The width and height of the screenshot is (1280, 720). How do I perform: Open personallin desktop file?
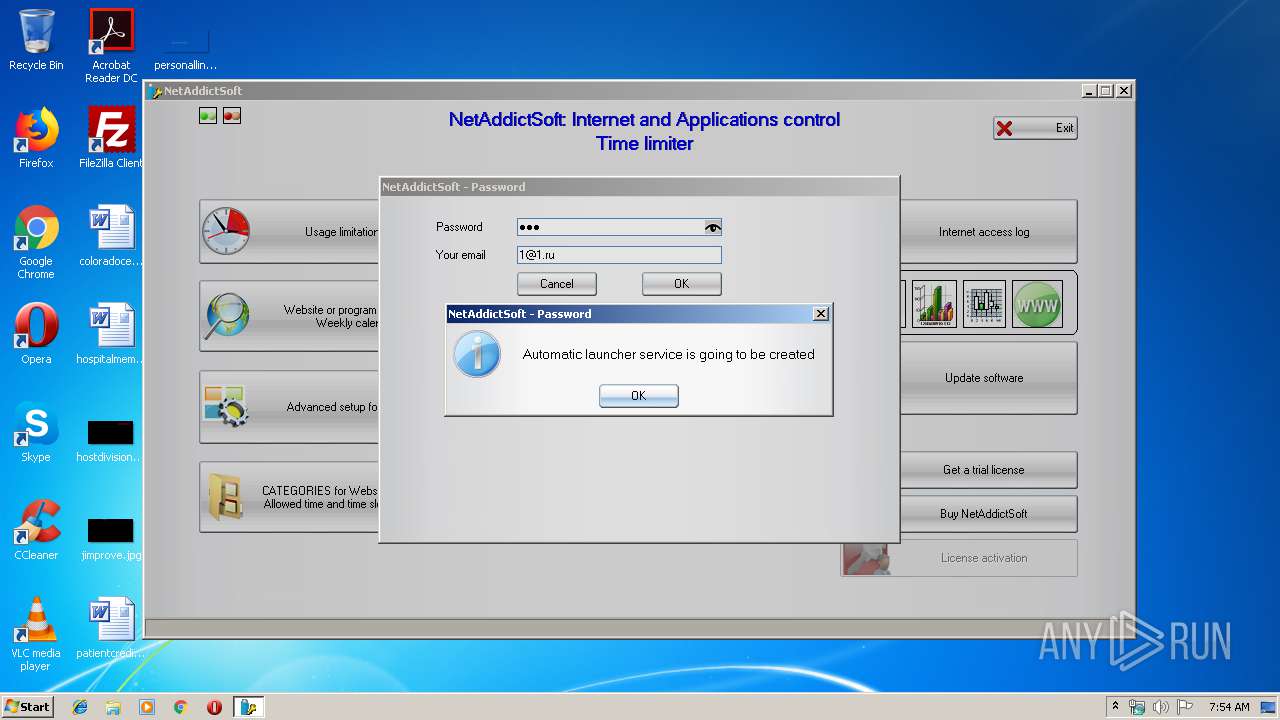click(185, 48)
